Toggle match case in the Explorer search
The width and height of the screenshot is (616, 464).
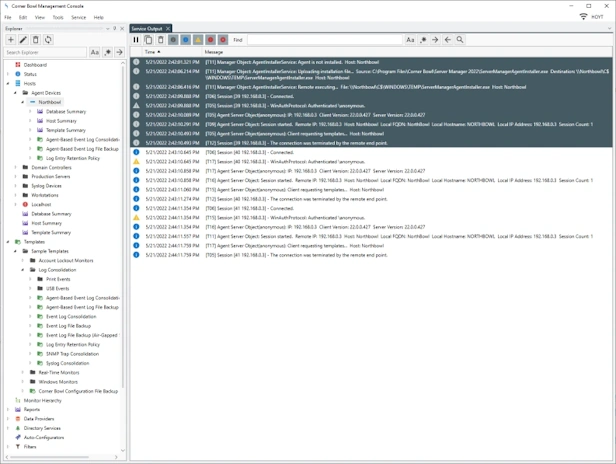coord(95,52)
